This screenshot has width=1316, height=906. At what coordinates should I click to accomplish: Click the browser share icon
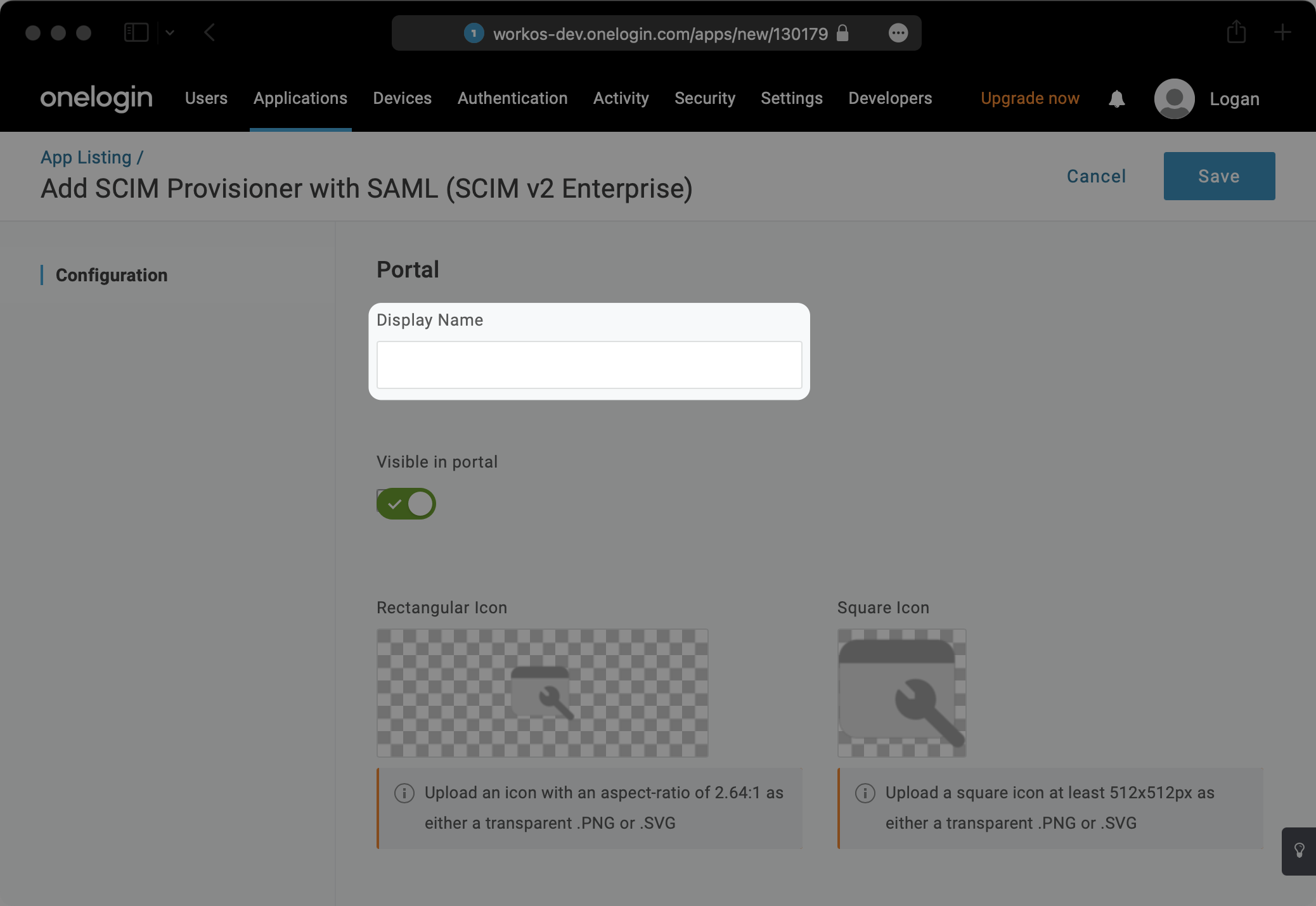1235,32
